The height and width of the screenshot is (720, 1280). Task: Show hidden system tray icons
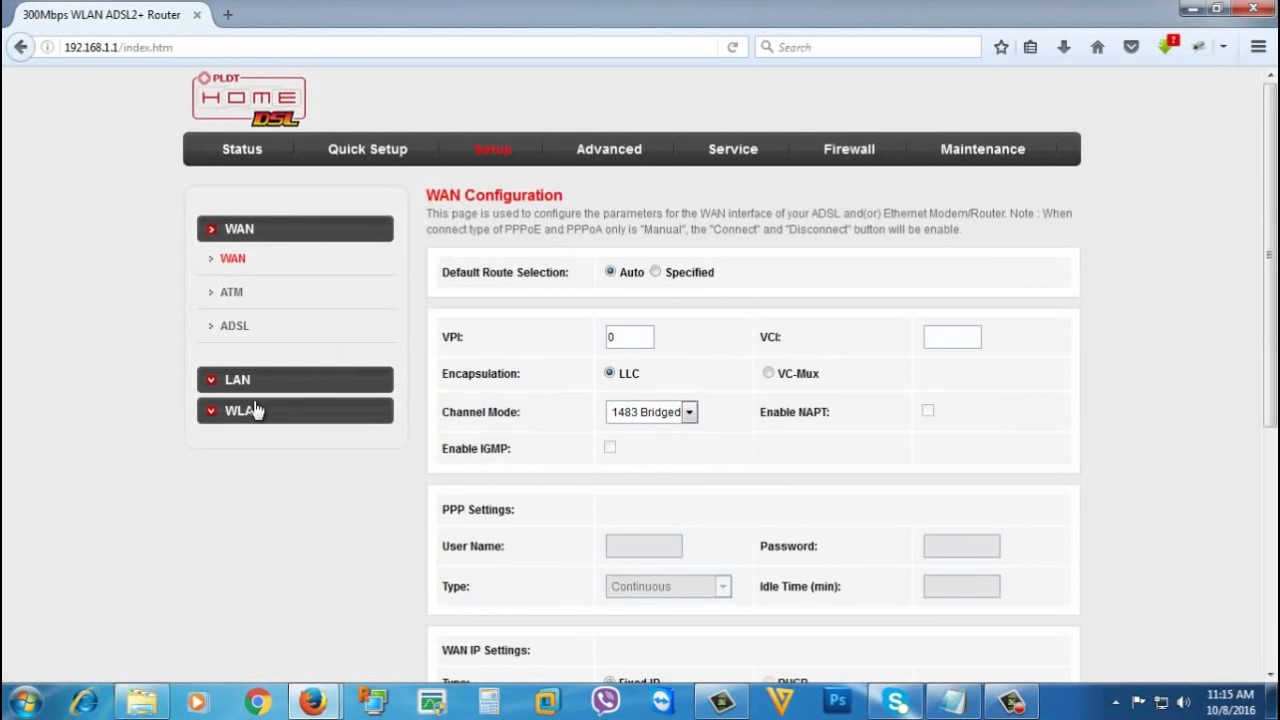pyautogui.click(x=1116, y=702)
